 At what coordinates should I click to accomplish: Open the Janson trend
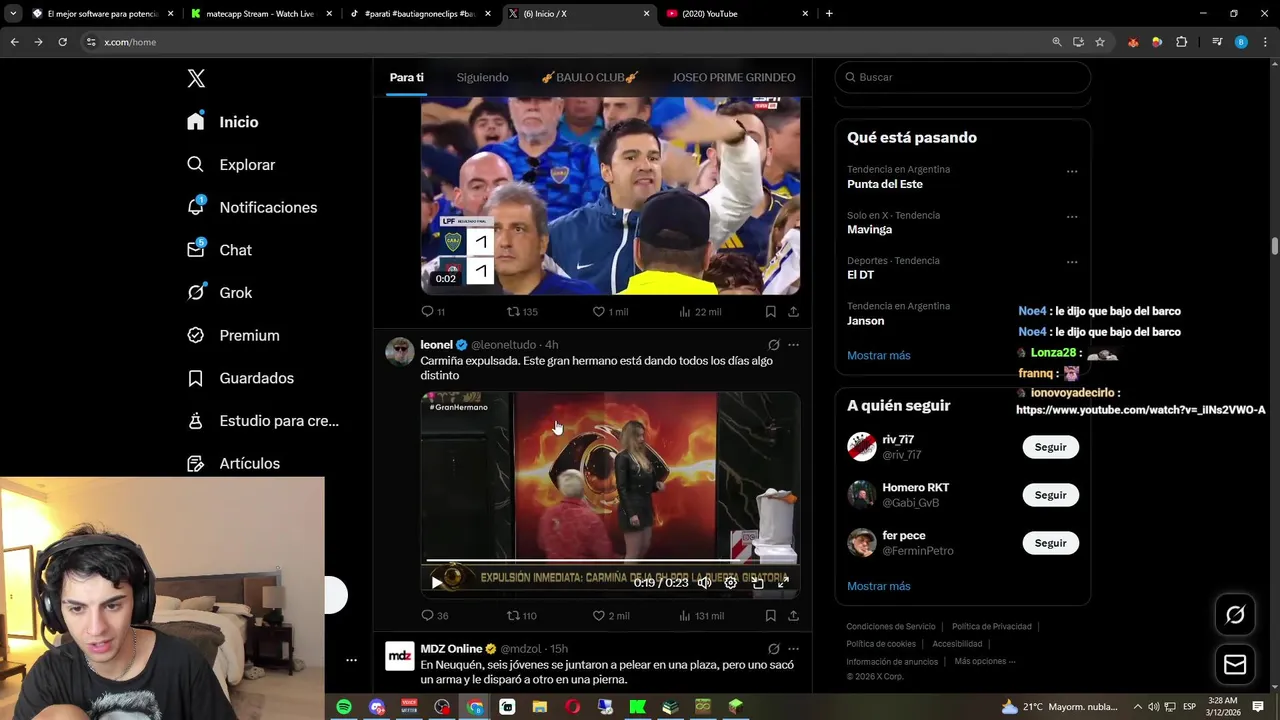[866, 321]
